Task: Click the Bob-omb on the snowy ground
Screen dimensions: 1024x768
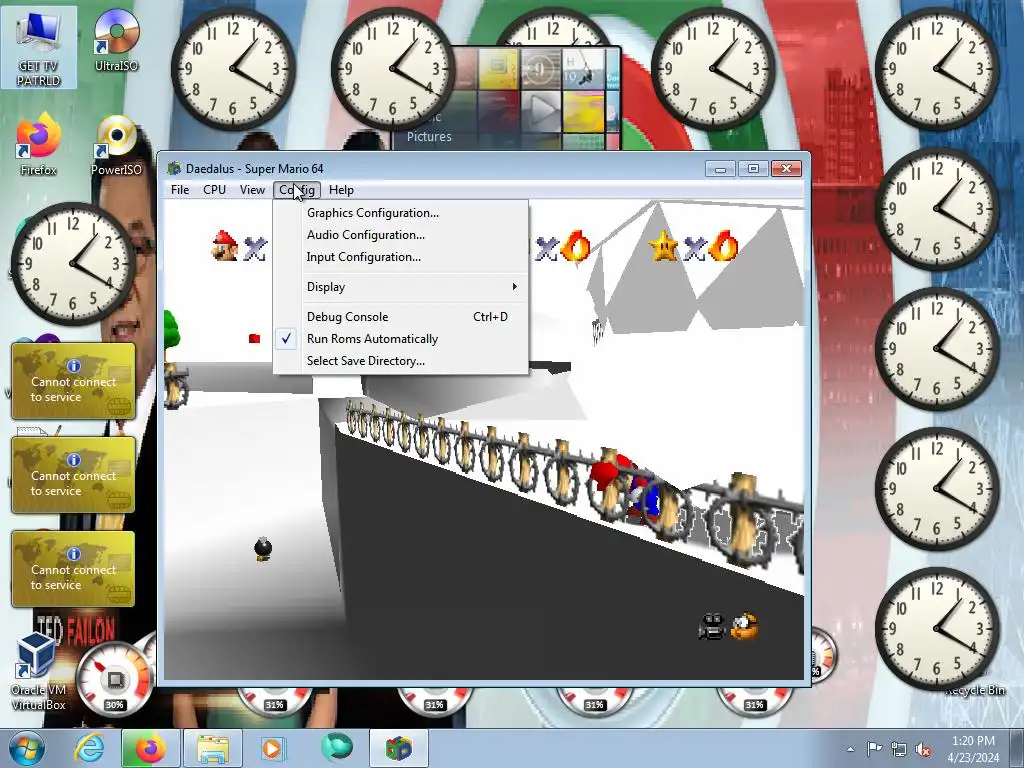Action: click(x=263, y=549)
